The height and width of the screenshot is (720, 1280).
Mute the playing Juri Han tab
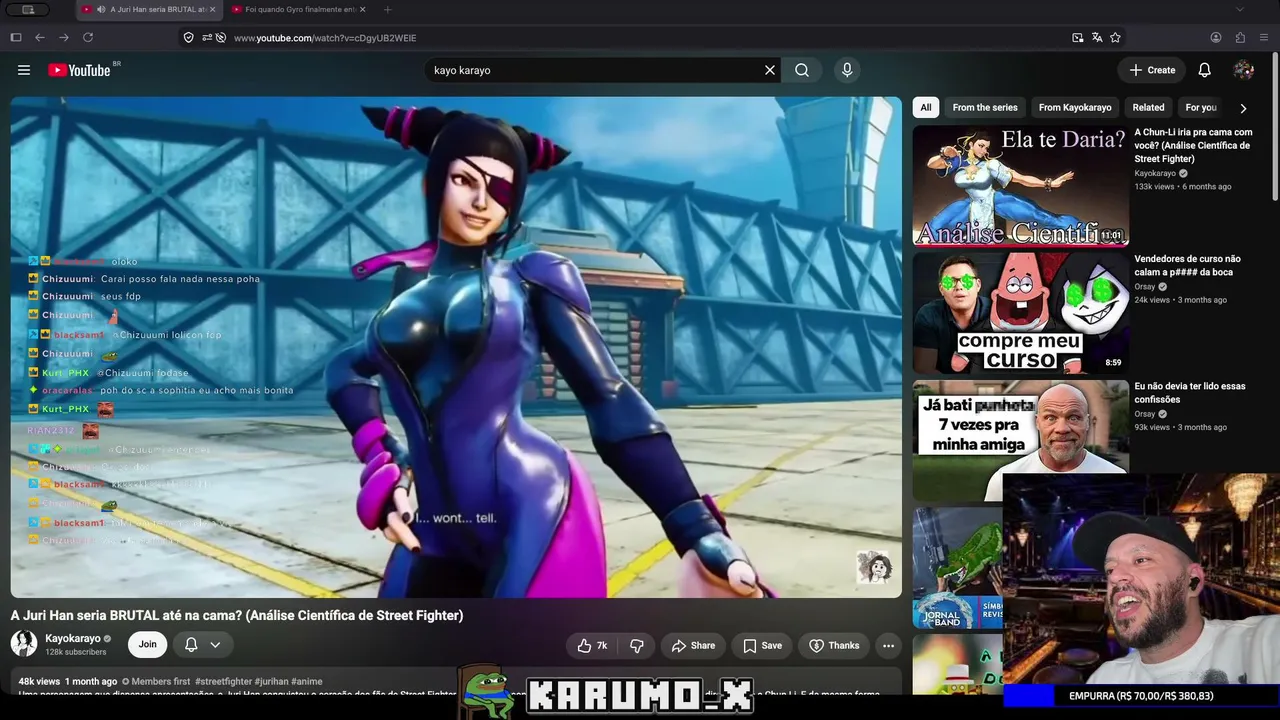101,9
